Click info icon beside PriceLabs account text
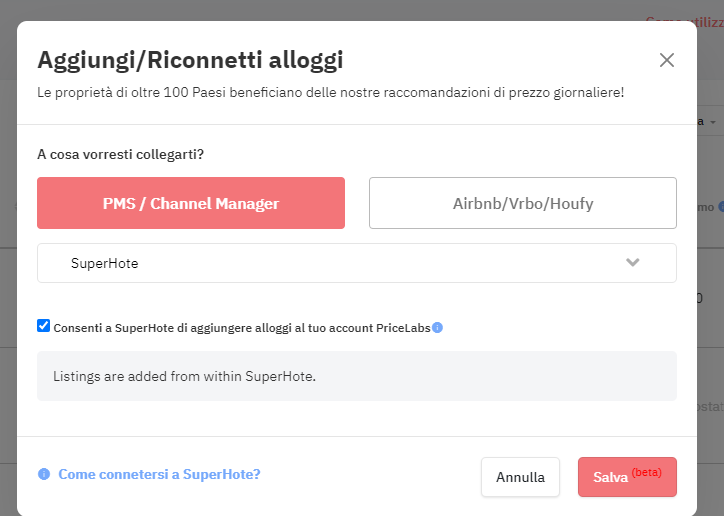The image size is (724, 516). click(x=437, y=328)
